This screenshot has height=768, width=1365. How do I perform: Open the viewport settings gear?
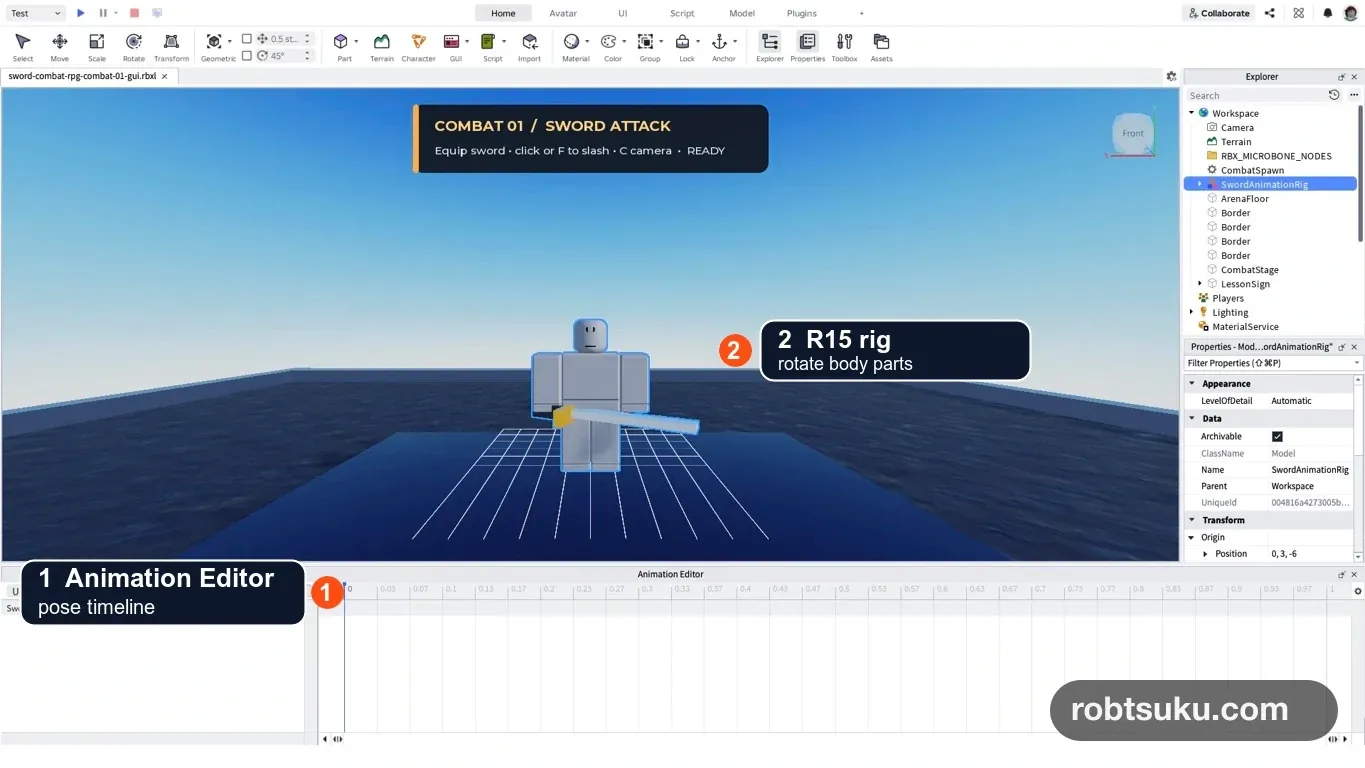[1171, 76]
